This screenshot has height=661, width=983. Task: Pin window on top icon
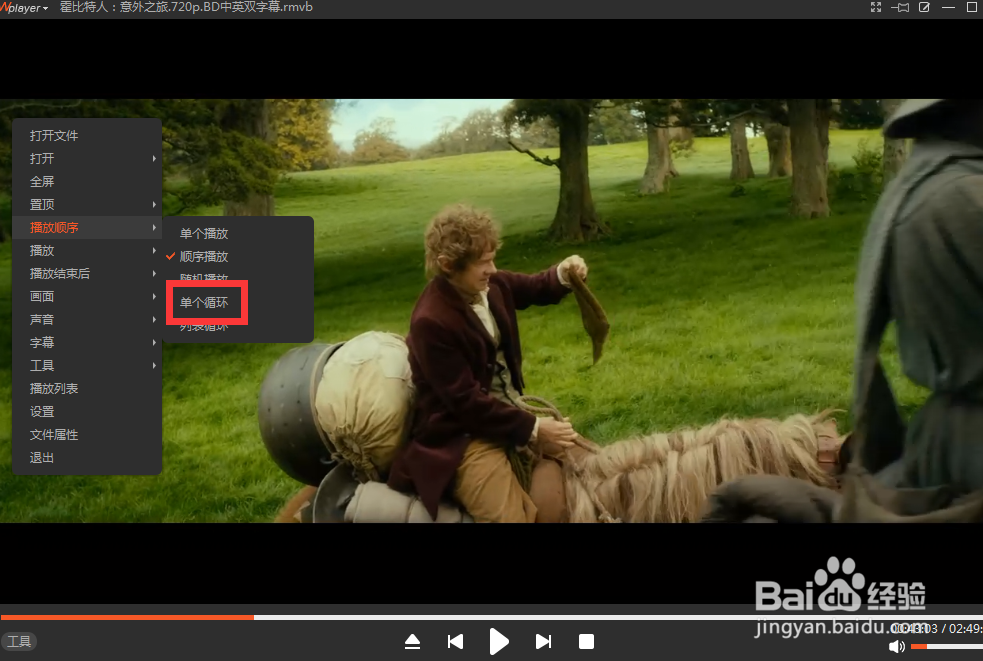(x=900, y=8)
